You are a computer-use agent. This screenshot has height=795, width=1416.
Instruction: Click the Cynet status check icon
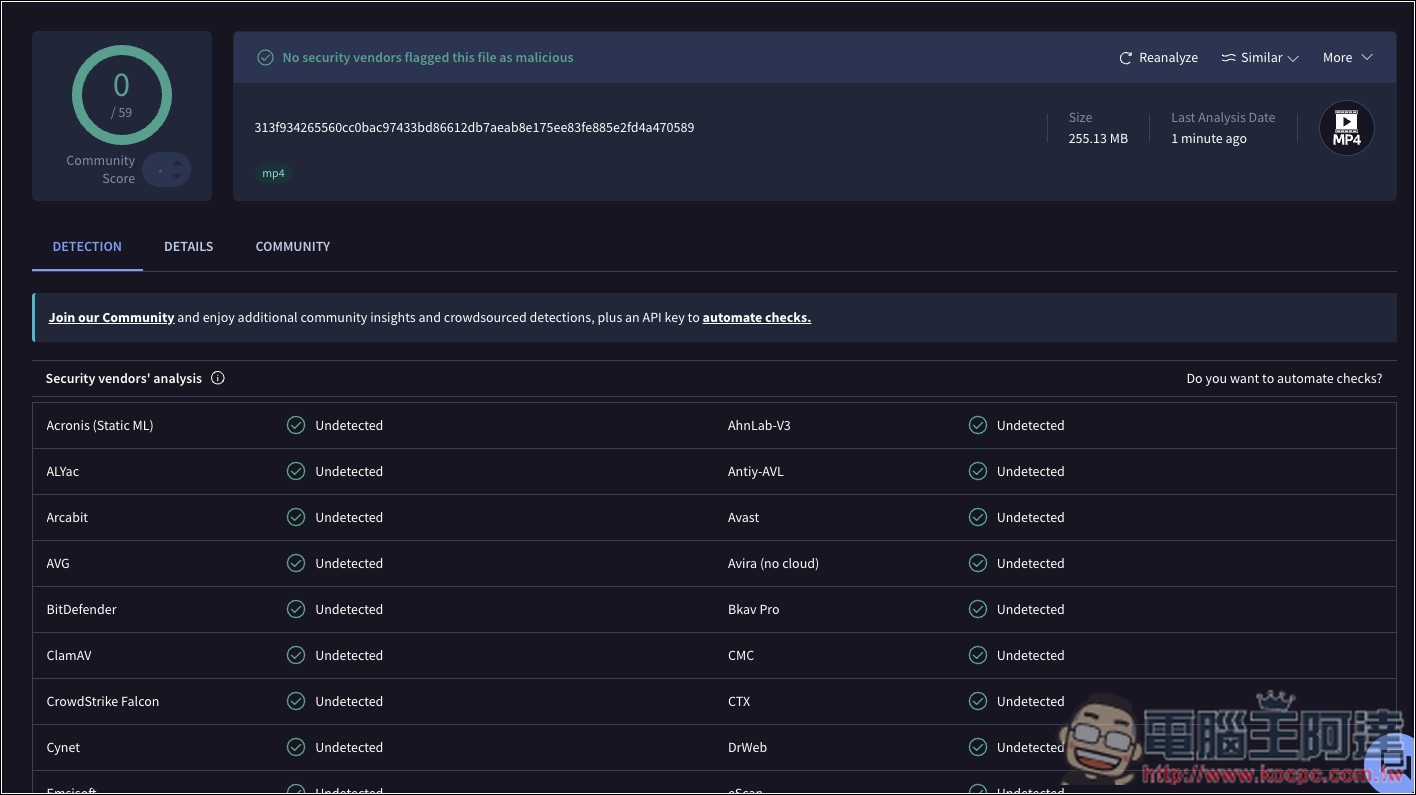(296, 747)
